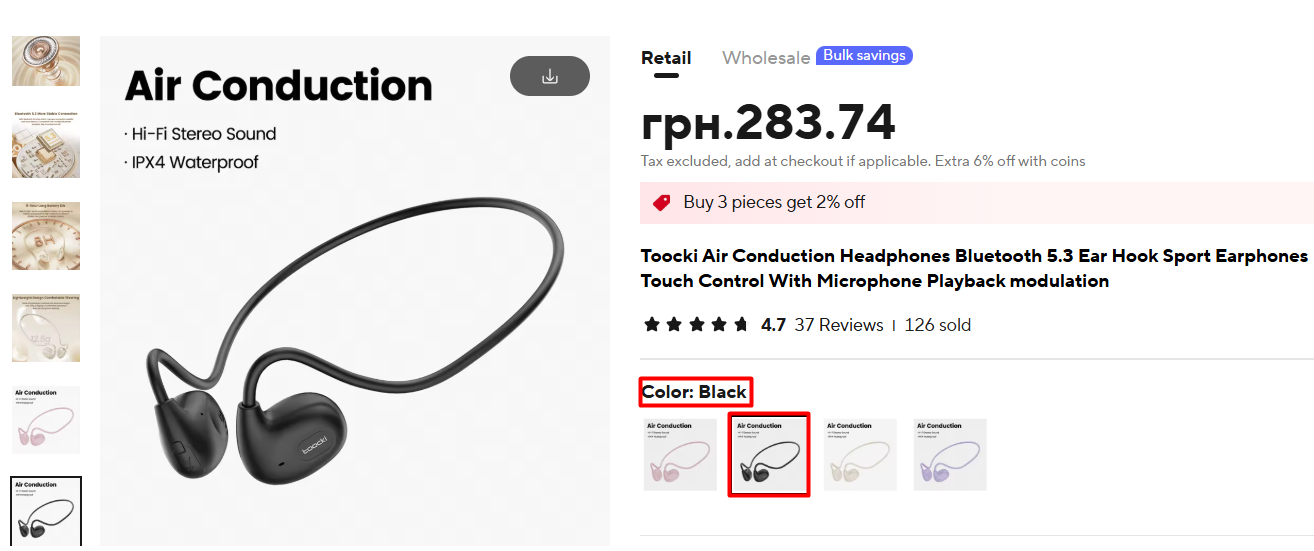The width and height of the screenshot is (1314, 551).
Task: Select the black Air Conduction thumbnail in the left strip
Action: 46,511
